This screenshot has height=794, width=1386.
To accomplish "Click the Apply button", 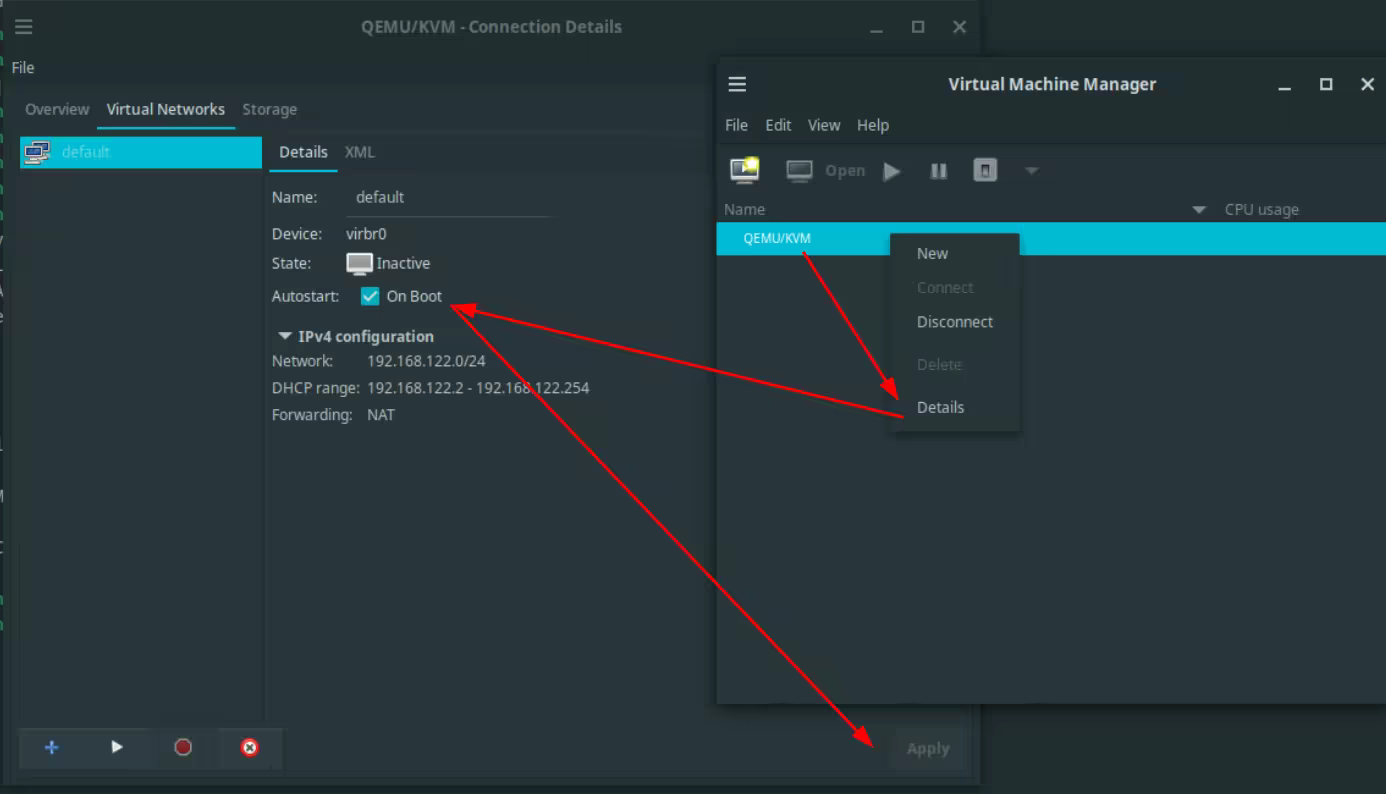I will click(x=927, y=748).
